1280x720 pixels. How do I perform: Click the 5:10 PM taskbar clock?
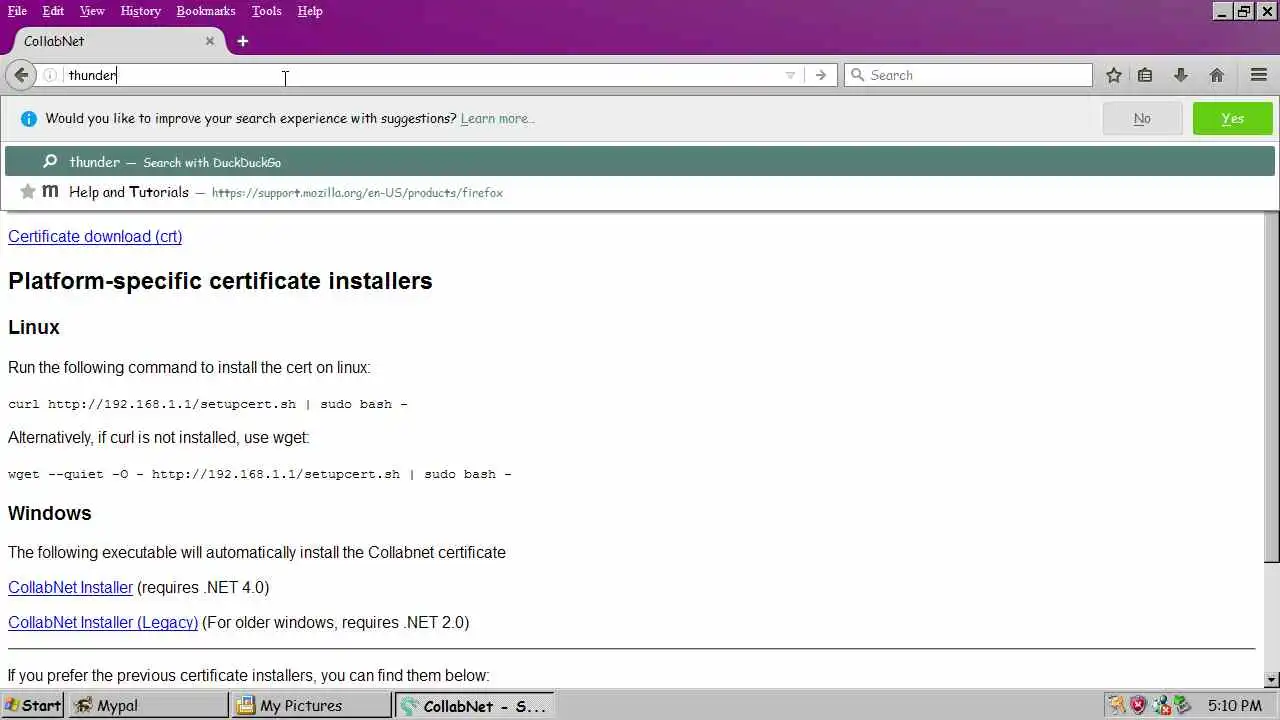click(1234, 705)
